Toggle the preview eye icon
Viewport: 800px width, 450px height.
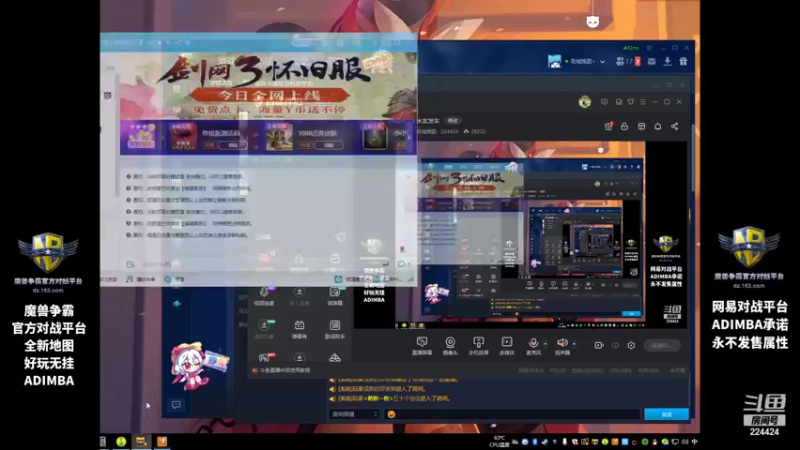tap(615, 345)
